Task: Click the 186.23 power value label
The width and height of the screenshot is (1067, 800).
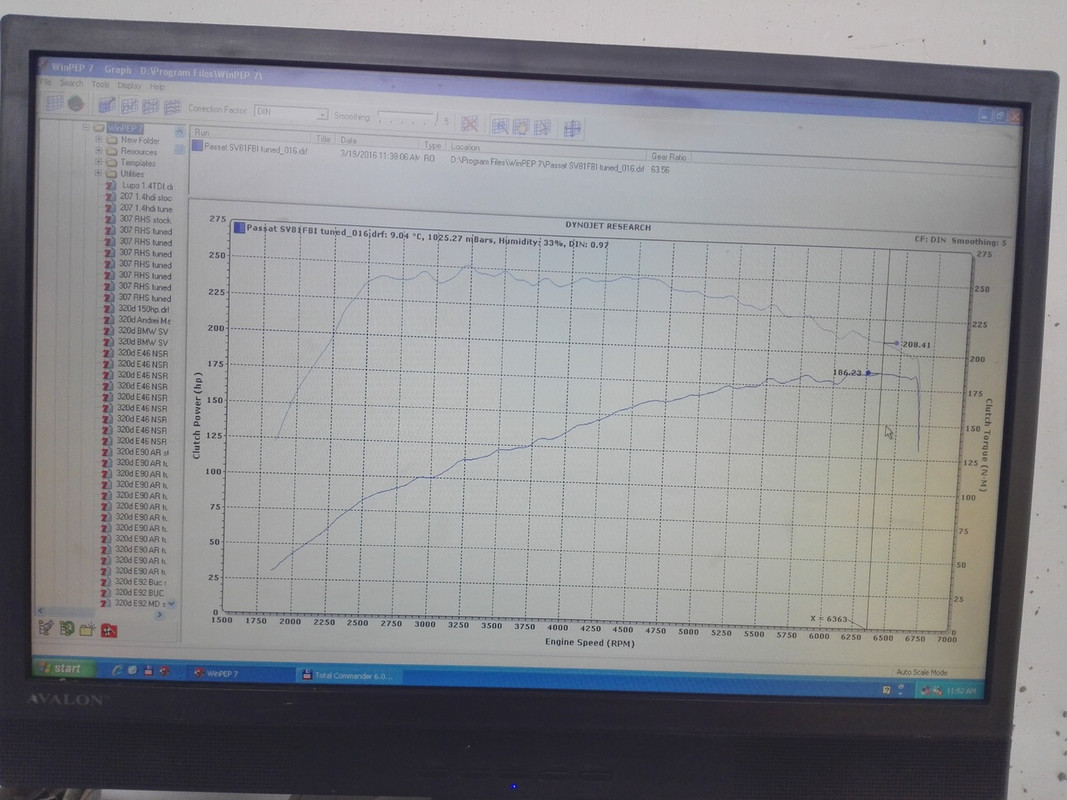Action: (x=847, y=373)
